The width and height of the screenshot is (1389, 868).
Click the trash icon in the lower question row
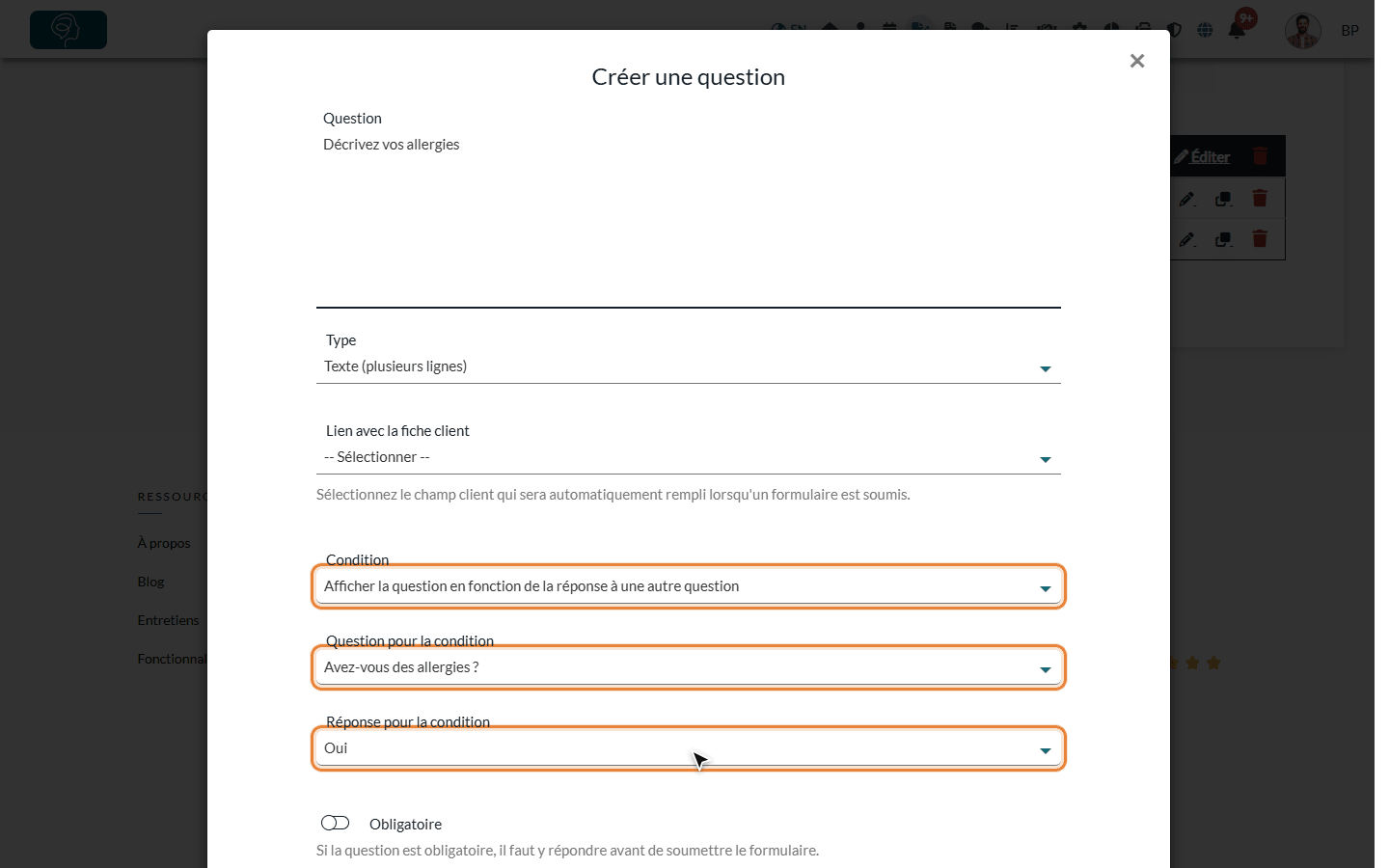coord(1260,239)
